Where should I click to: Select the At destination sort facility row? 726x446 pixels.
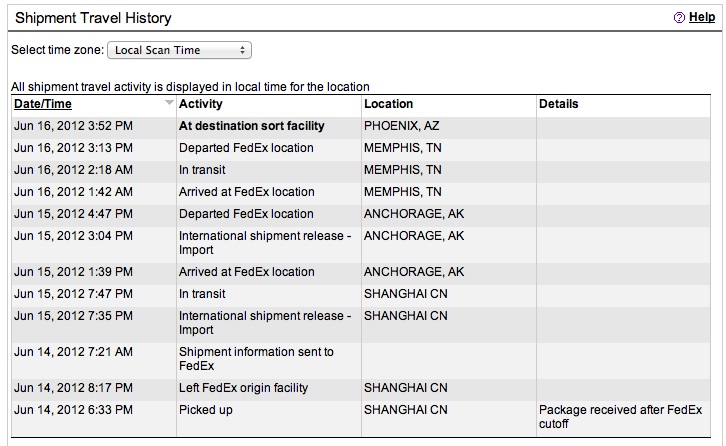pyautogui.click(x=361, y=126)
